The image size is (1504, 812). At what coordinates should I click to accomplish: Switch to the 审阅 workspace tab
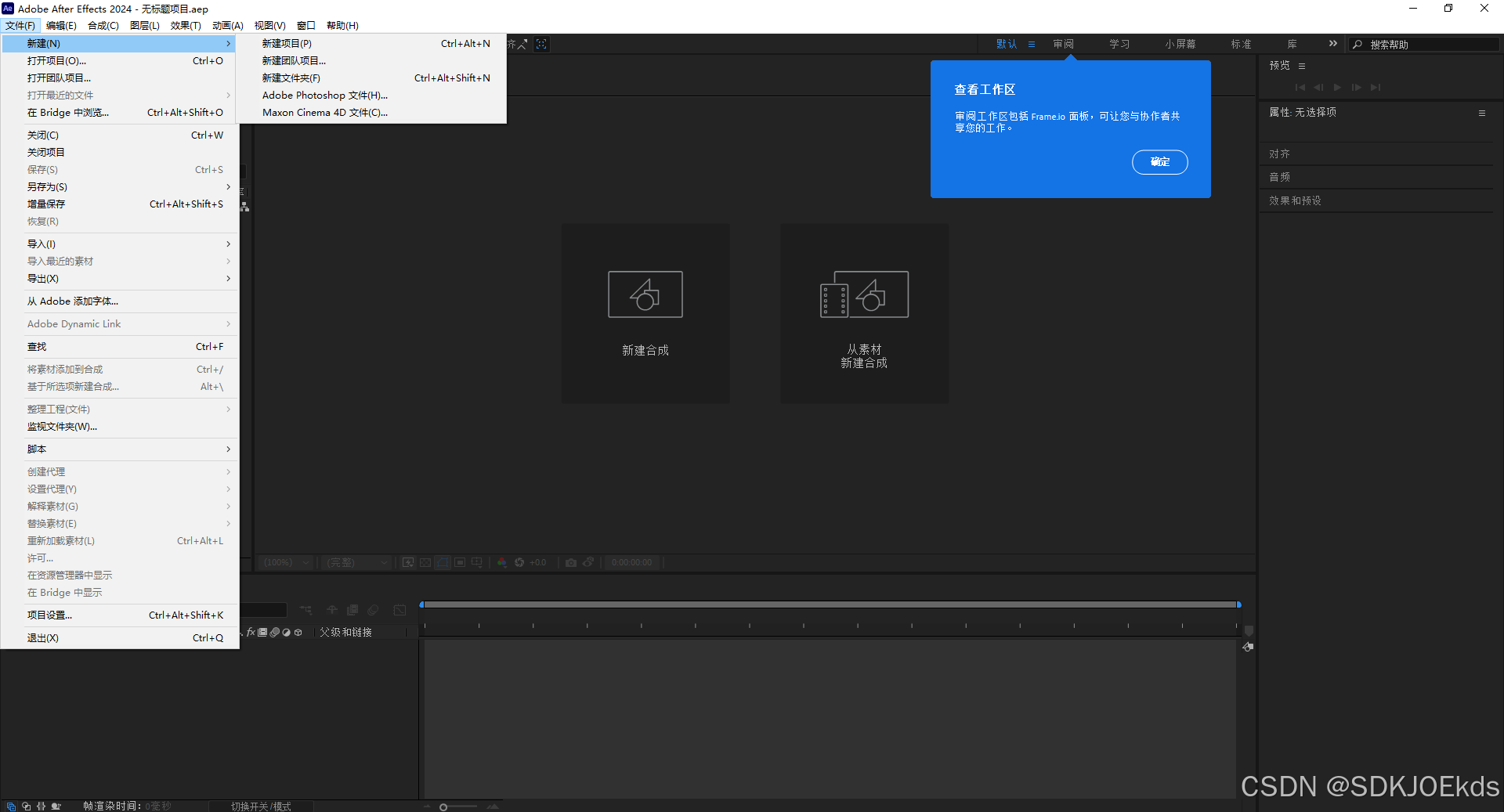coord(1063,44)
